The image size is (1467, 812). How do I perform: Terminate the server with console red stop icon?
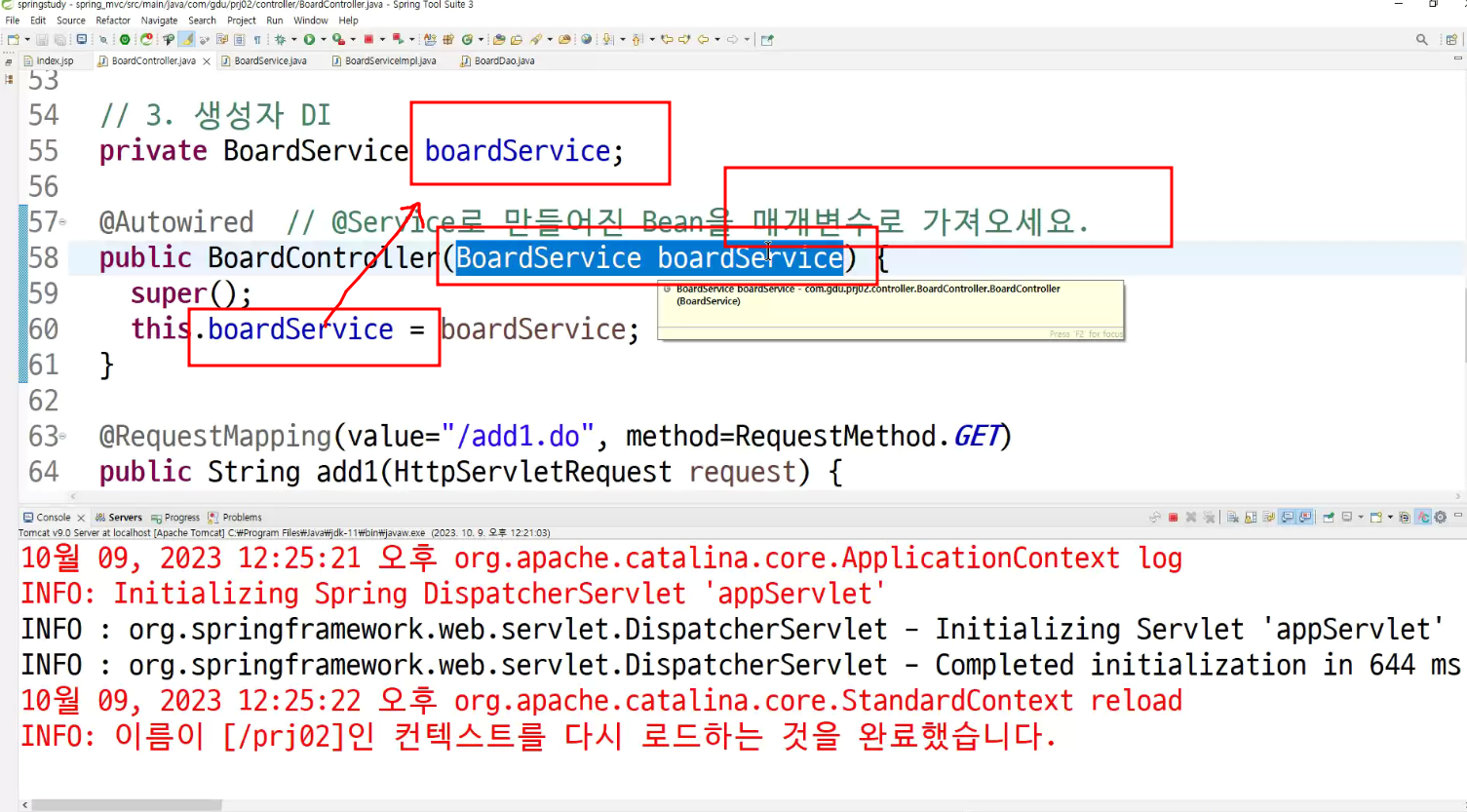pyautogui.click(x=1173, y=518)
